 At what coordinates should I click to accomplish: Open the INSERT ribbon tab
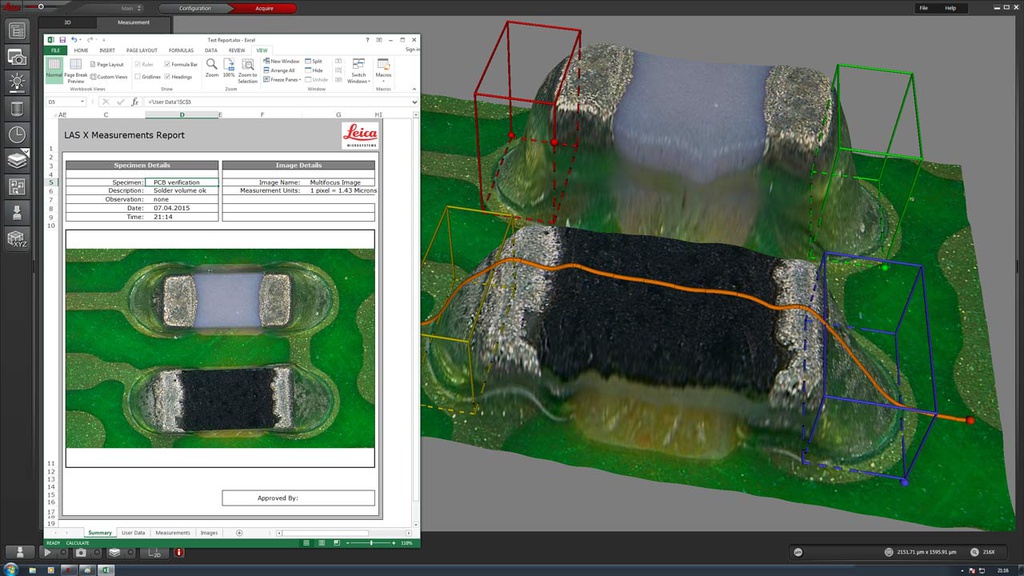107,50
